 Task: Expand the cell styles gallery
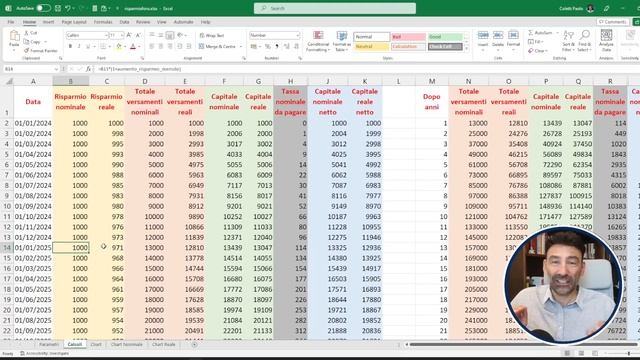[x=467, y=48]
